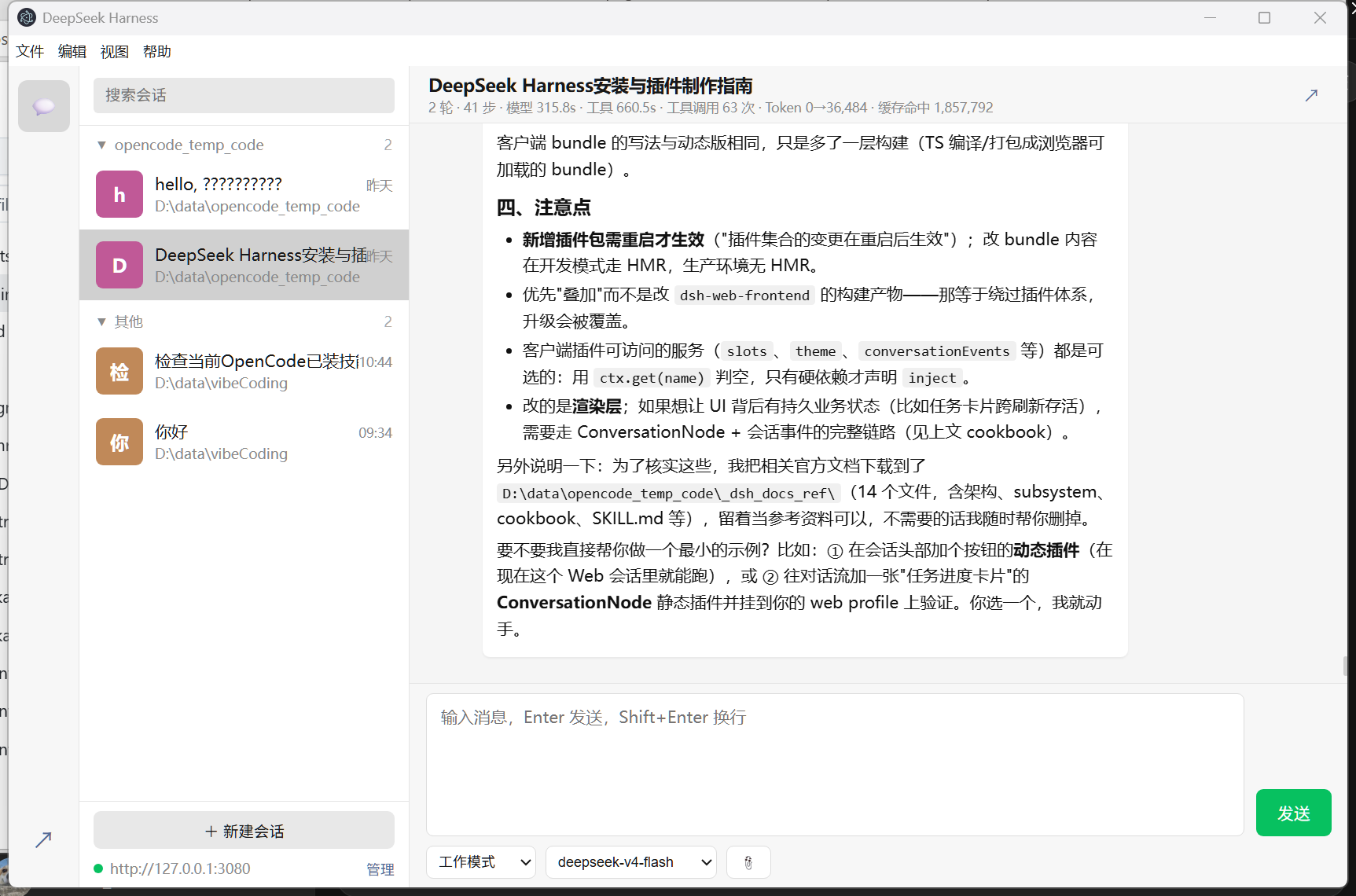Click the arrow icon beside the conversation header

coord(1311,95)
